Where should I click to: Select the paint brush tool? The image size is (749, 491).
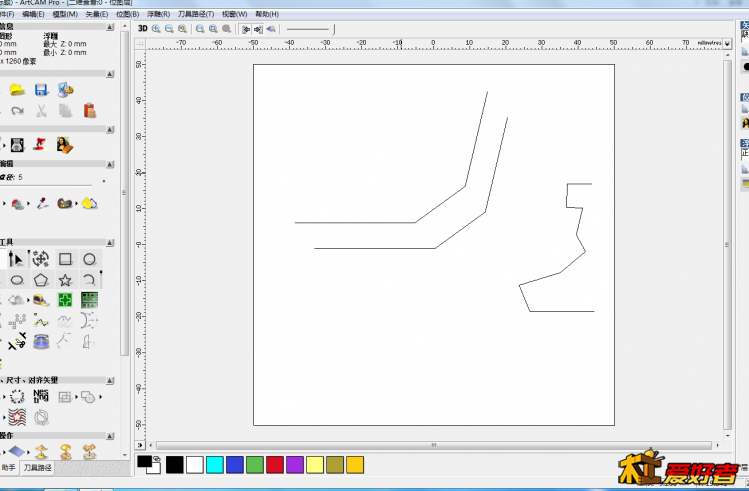point(18,204)
